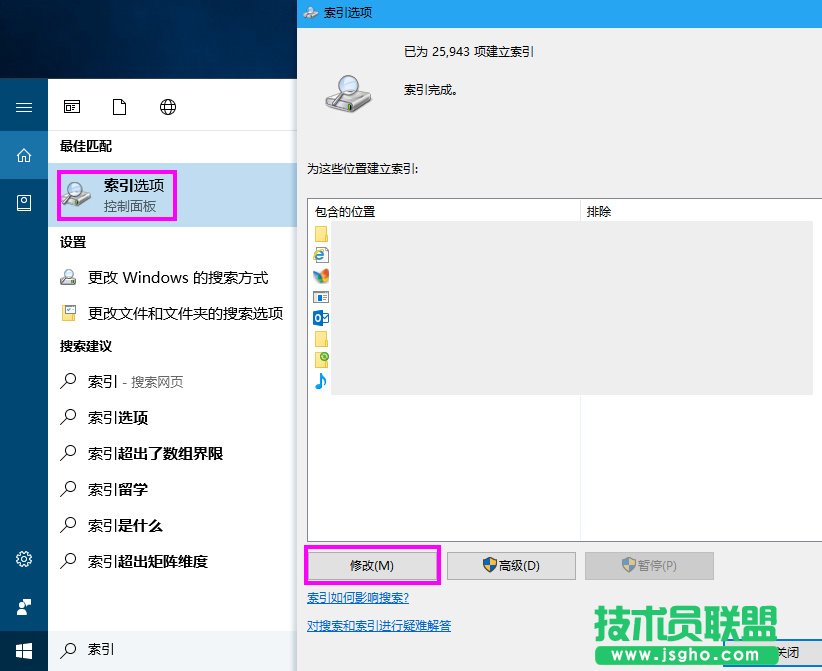Select the music note folder in indexed locations
Image resolution: width=822 pixels, height=671 pixels.
coord(321,381)
